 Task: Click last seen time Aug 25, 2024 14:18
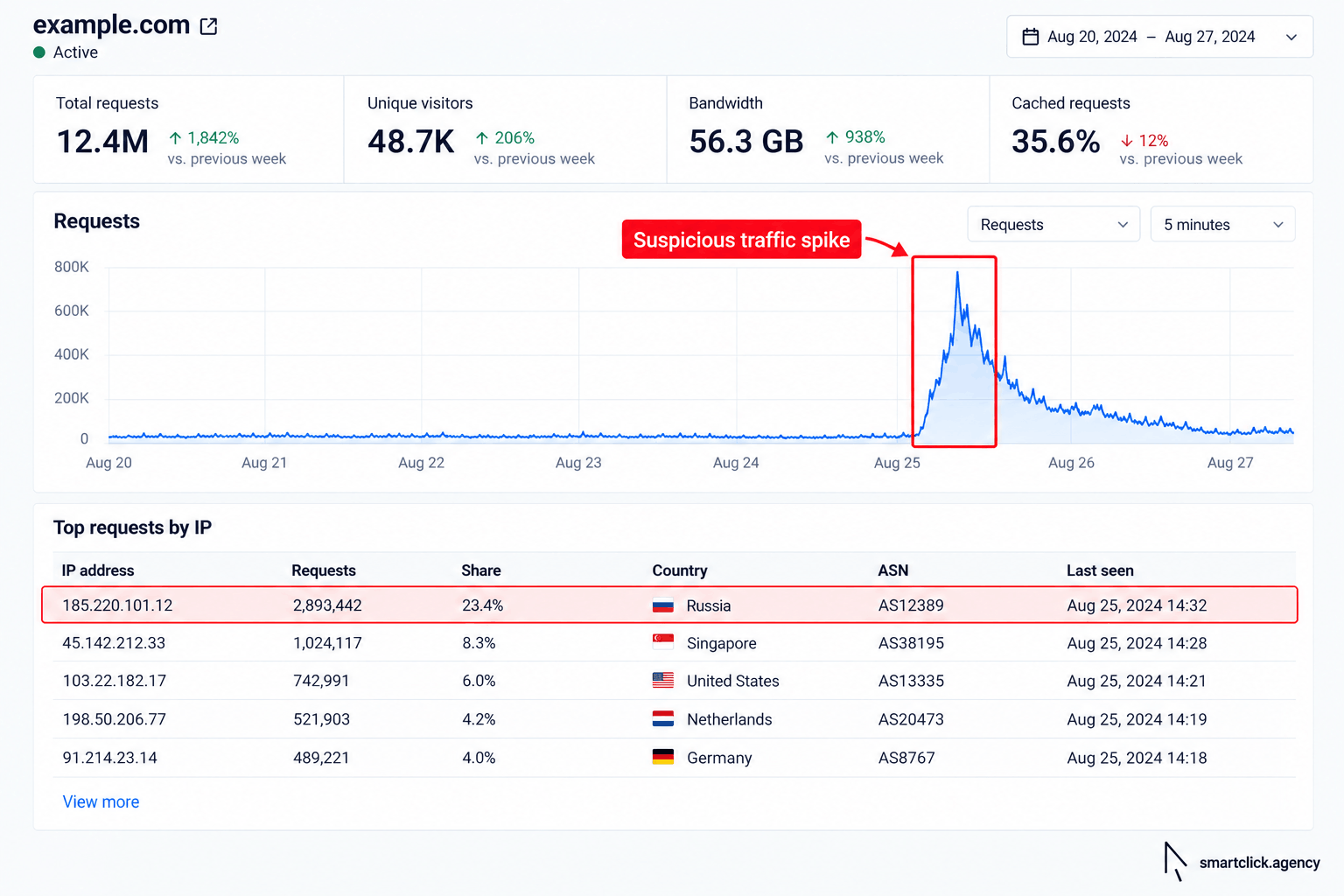tap(1137, 758)
